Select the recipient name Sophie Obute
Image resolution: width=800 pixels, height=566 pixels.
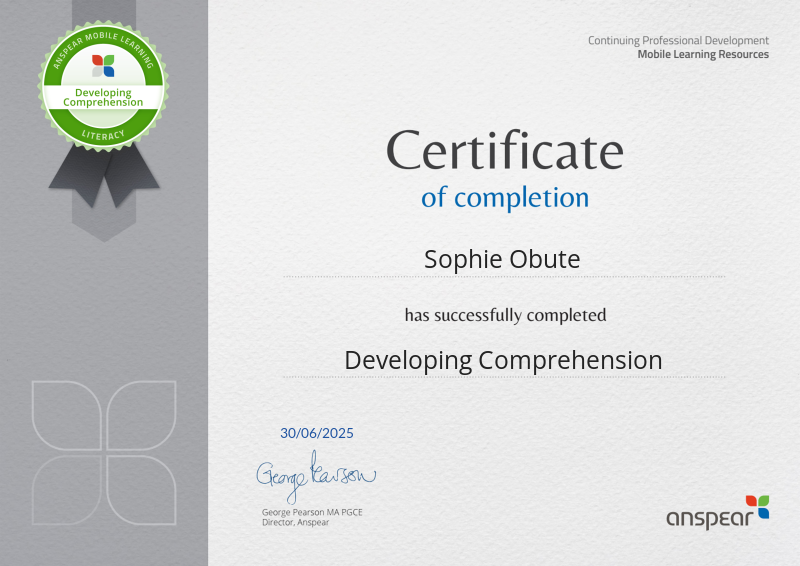pyautogui.click(x=502, y=259)
